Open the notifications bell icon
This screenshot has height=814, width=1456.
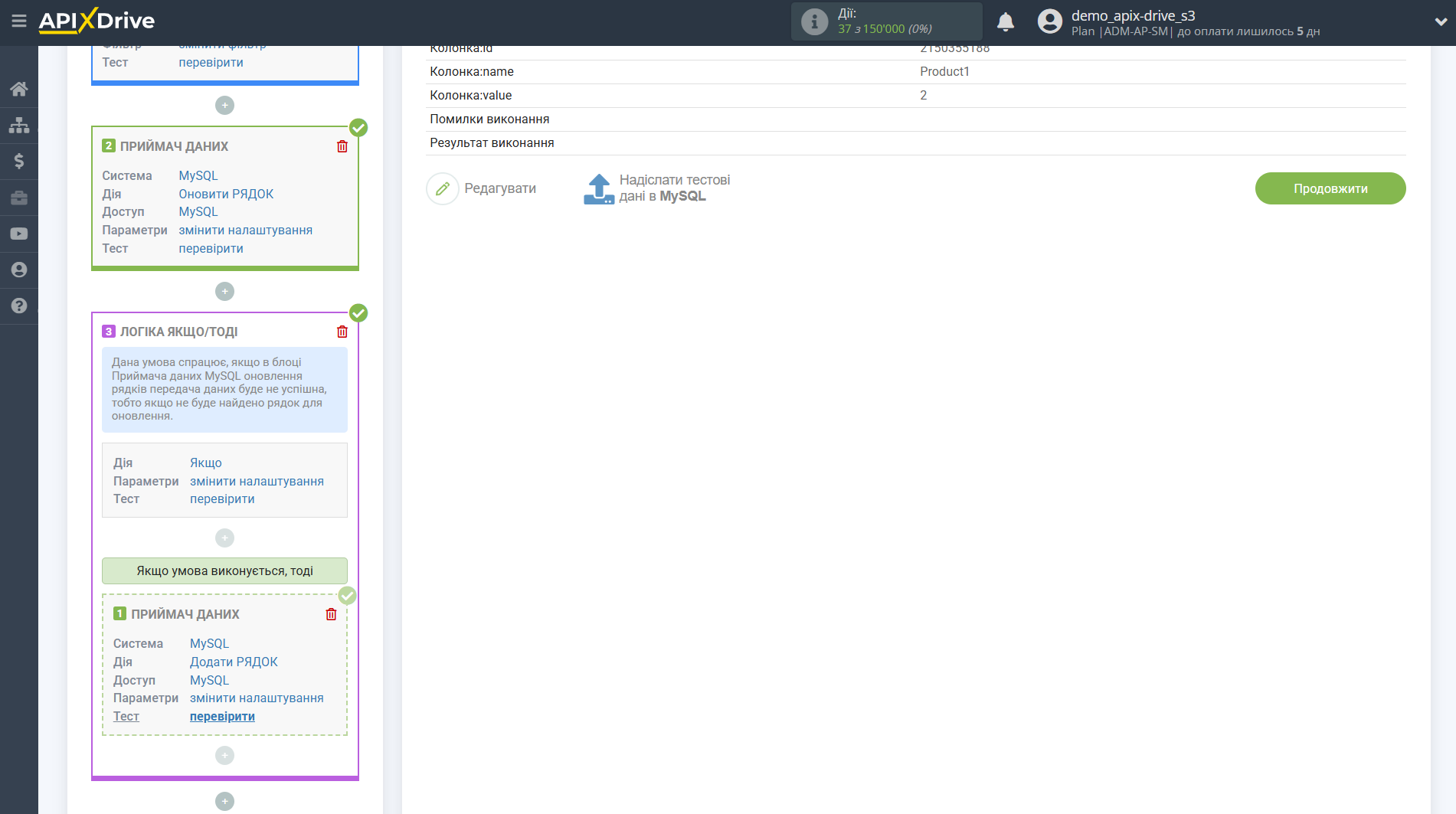click(1006, 21)
